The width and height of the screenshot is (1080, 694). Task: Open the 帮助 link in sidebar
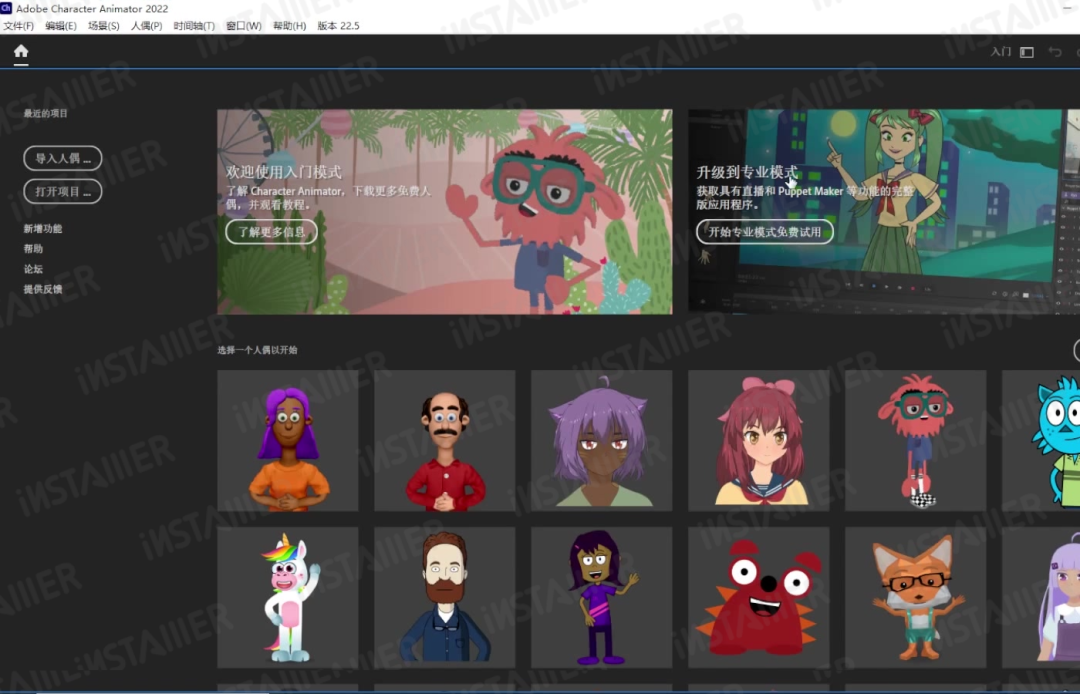coord(33,249)
